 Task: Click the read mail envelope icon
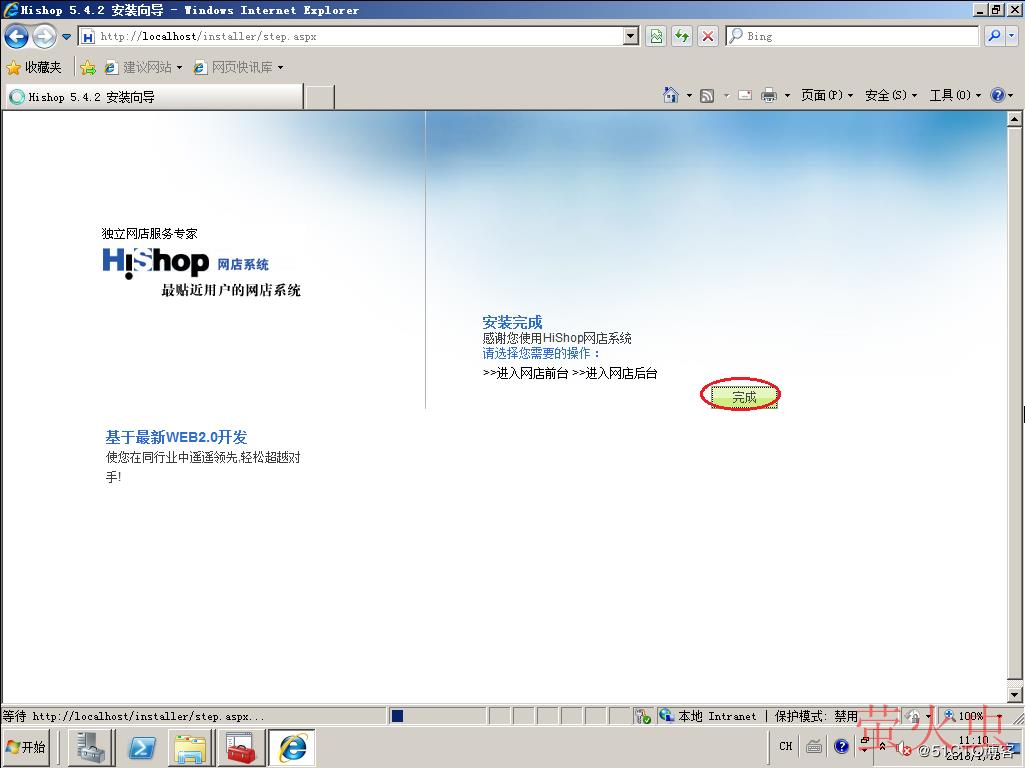coord(745,95)
